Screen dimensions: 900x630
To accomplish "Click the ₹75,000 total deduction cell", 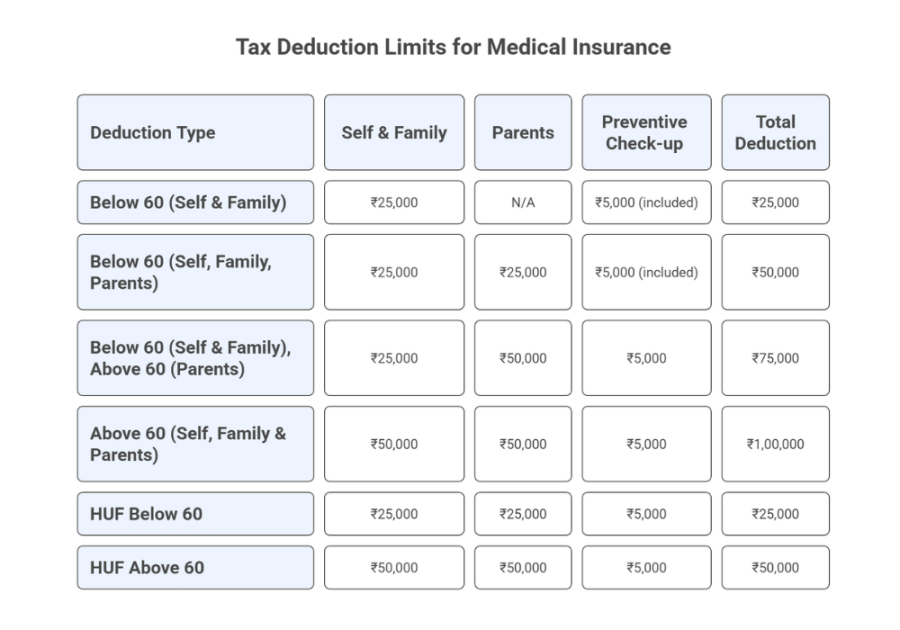I will 775,358.
